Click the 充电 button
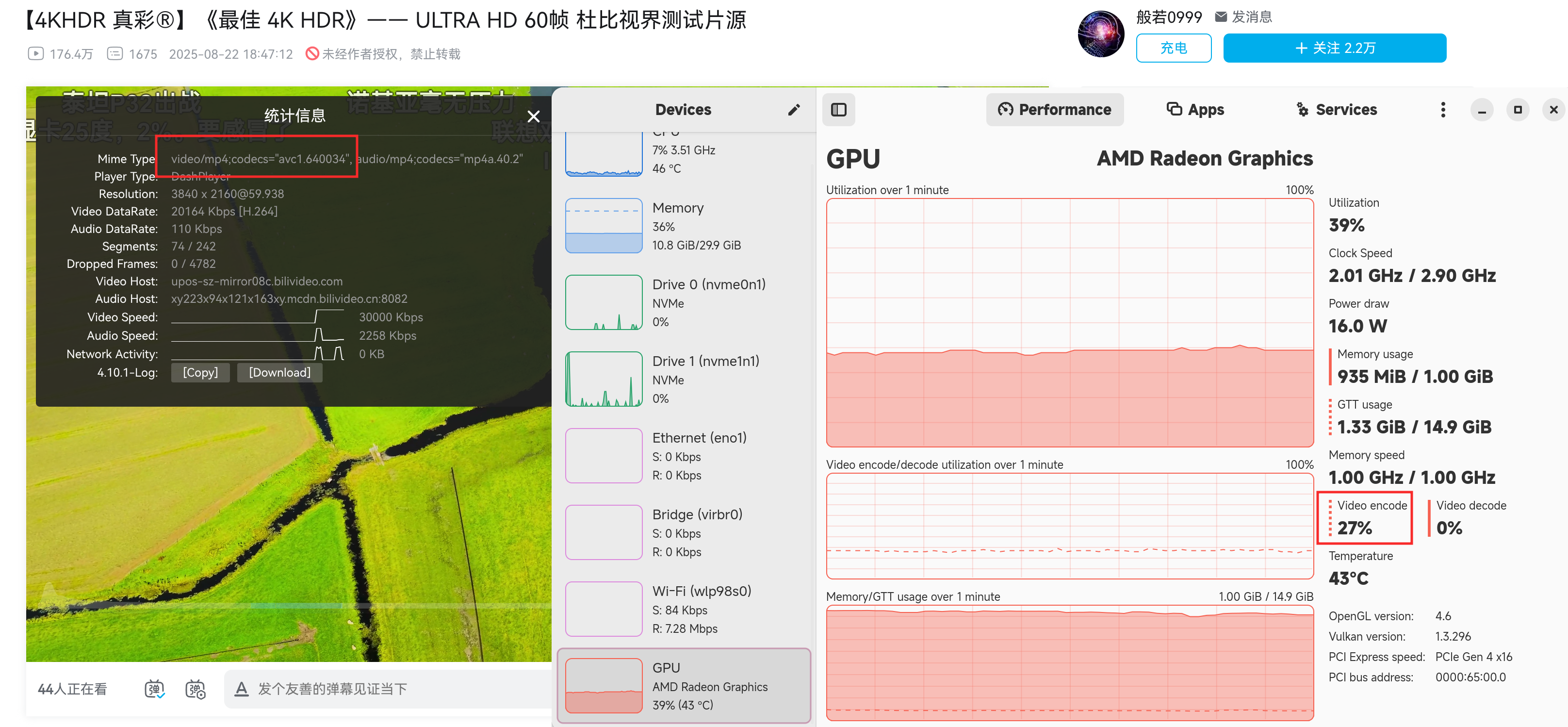Screen dimensions: 1568x727 pyautogui.click(x=1173, y=48)
